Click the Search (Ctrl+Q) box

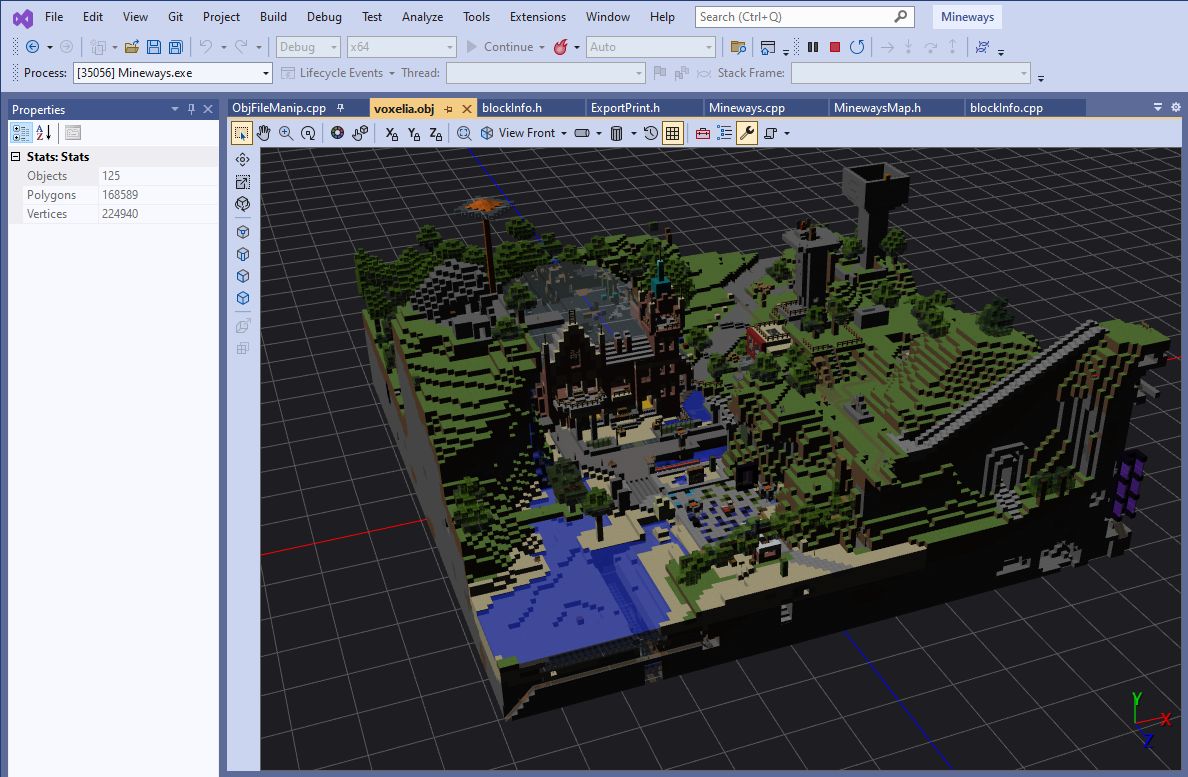pyautogui.click(x=805, y=17)
